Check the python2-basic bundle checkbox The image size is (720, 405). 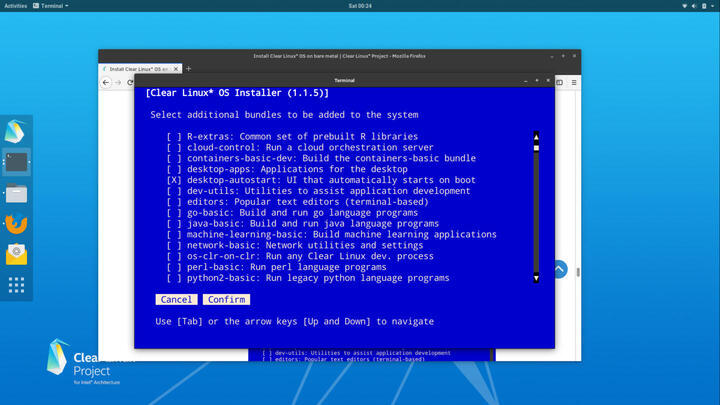coord(174,278)
